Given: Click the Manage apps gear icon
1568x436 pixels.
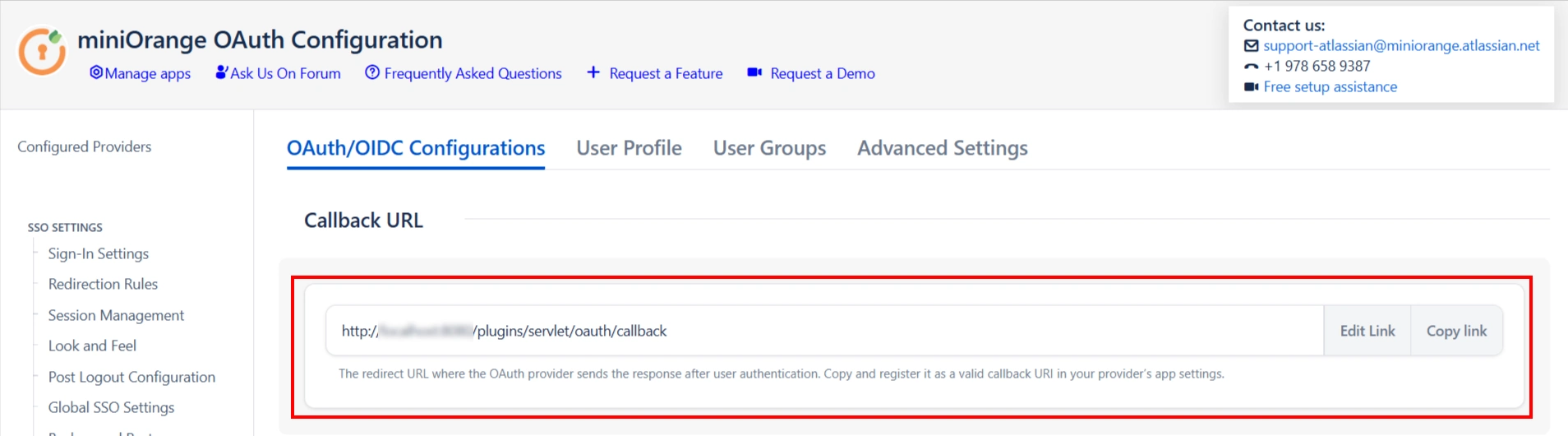Looking at the screenshot, I should (x=96, y=72).
